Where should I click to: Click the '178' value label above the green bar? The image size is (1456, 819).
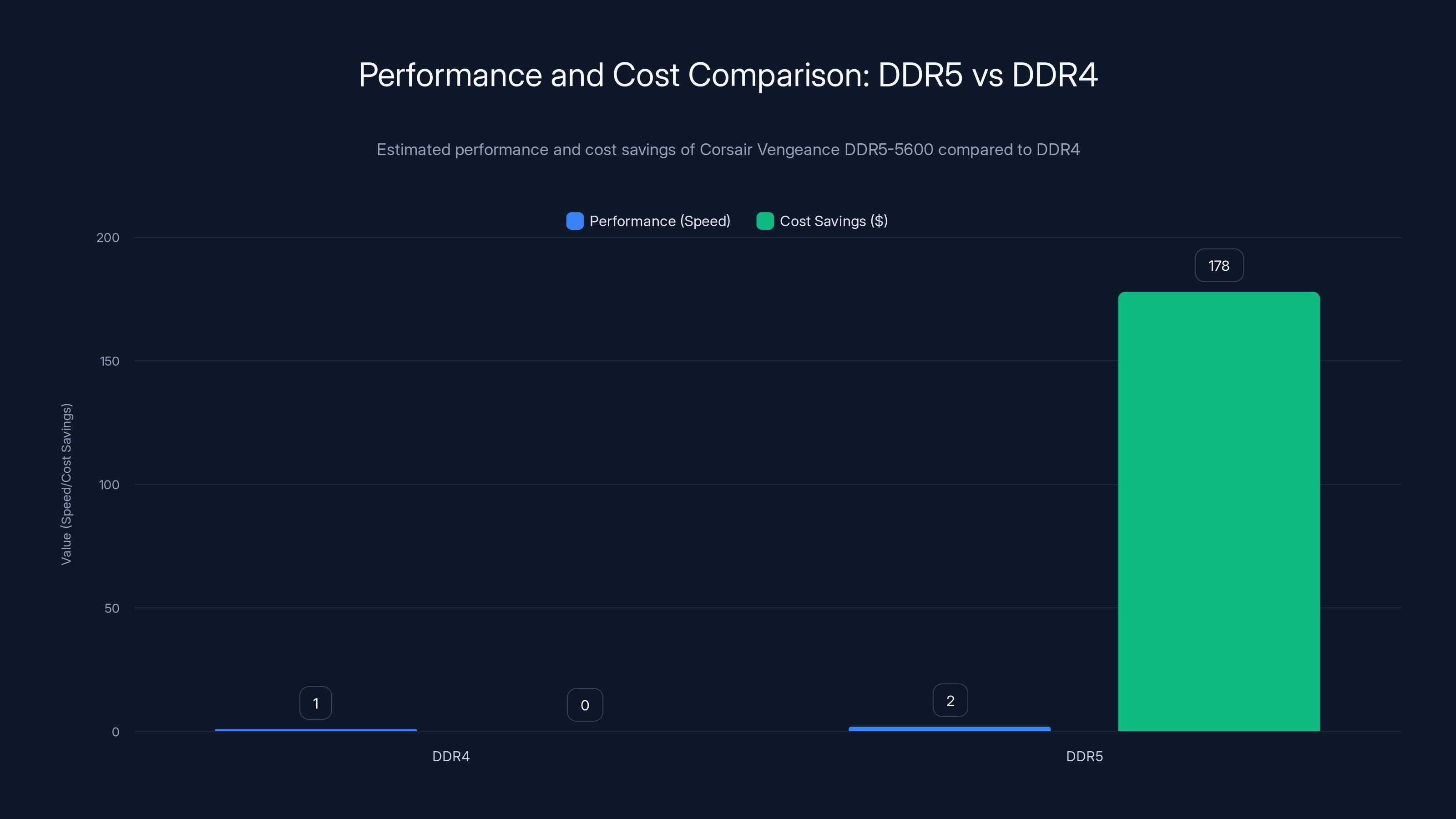[1218, 265]
